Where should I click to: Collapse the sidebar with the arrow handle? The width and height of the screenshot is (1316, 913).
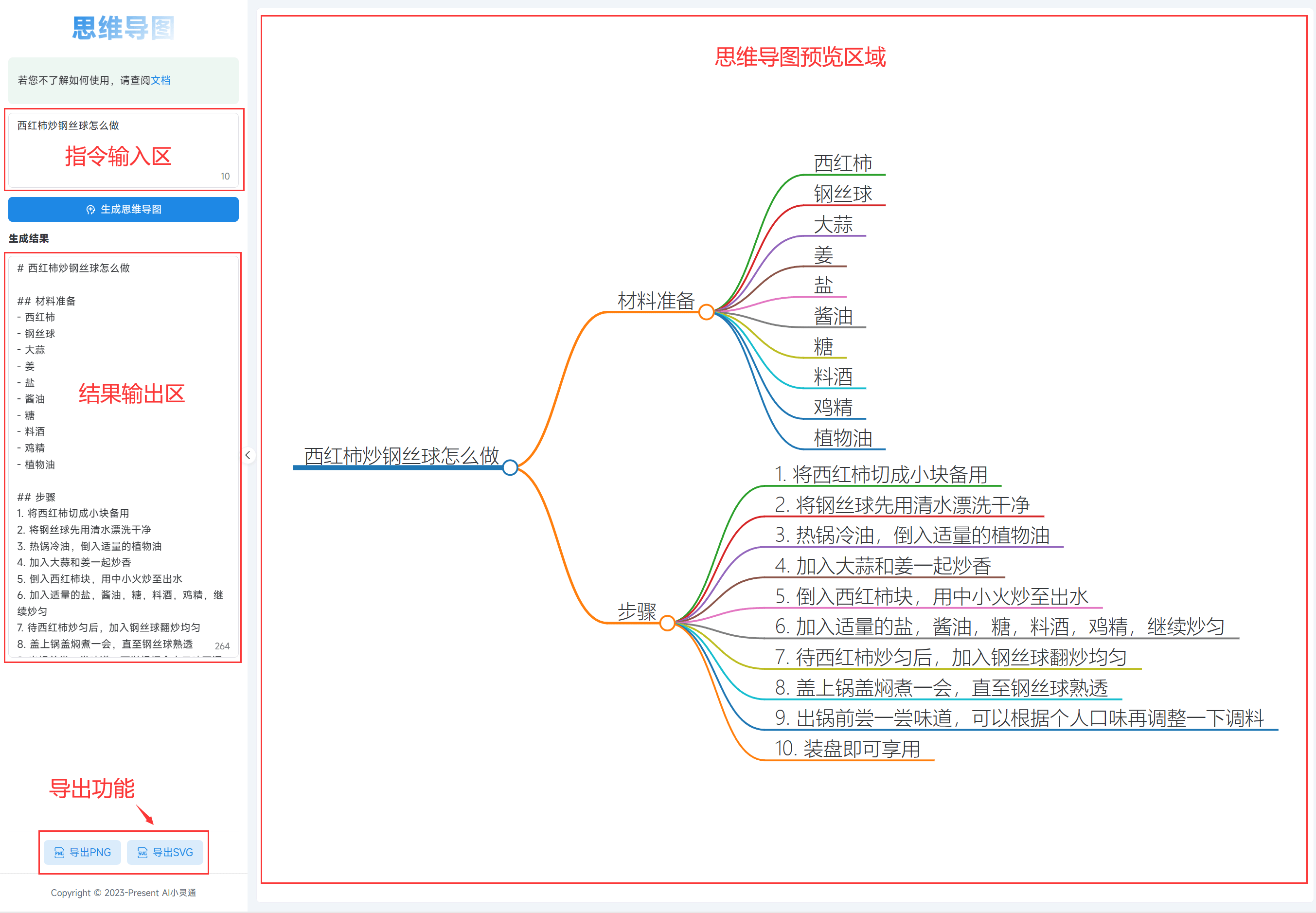pos(248,455)
